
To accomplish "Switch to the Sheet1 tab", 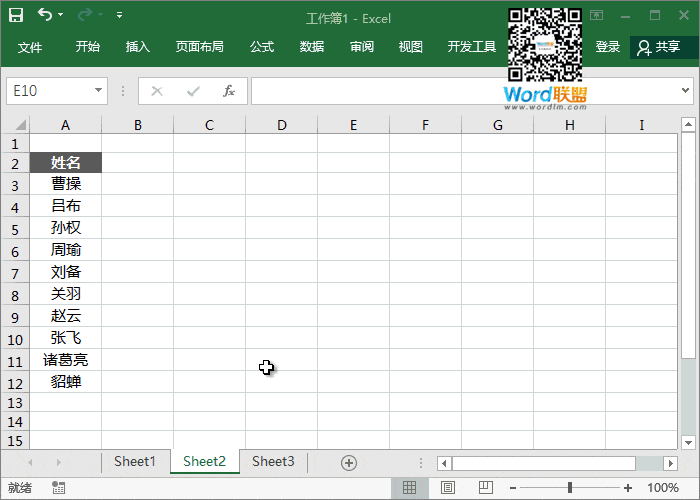I will (x=134, y=461).
